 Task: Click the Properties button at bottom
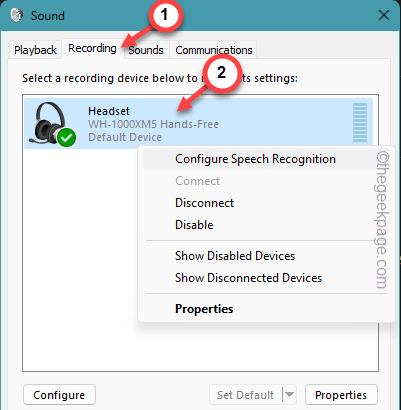tap(341, 395)
